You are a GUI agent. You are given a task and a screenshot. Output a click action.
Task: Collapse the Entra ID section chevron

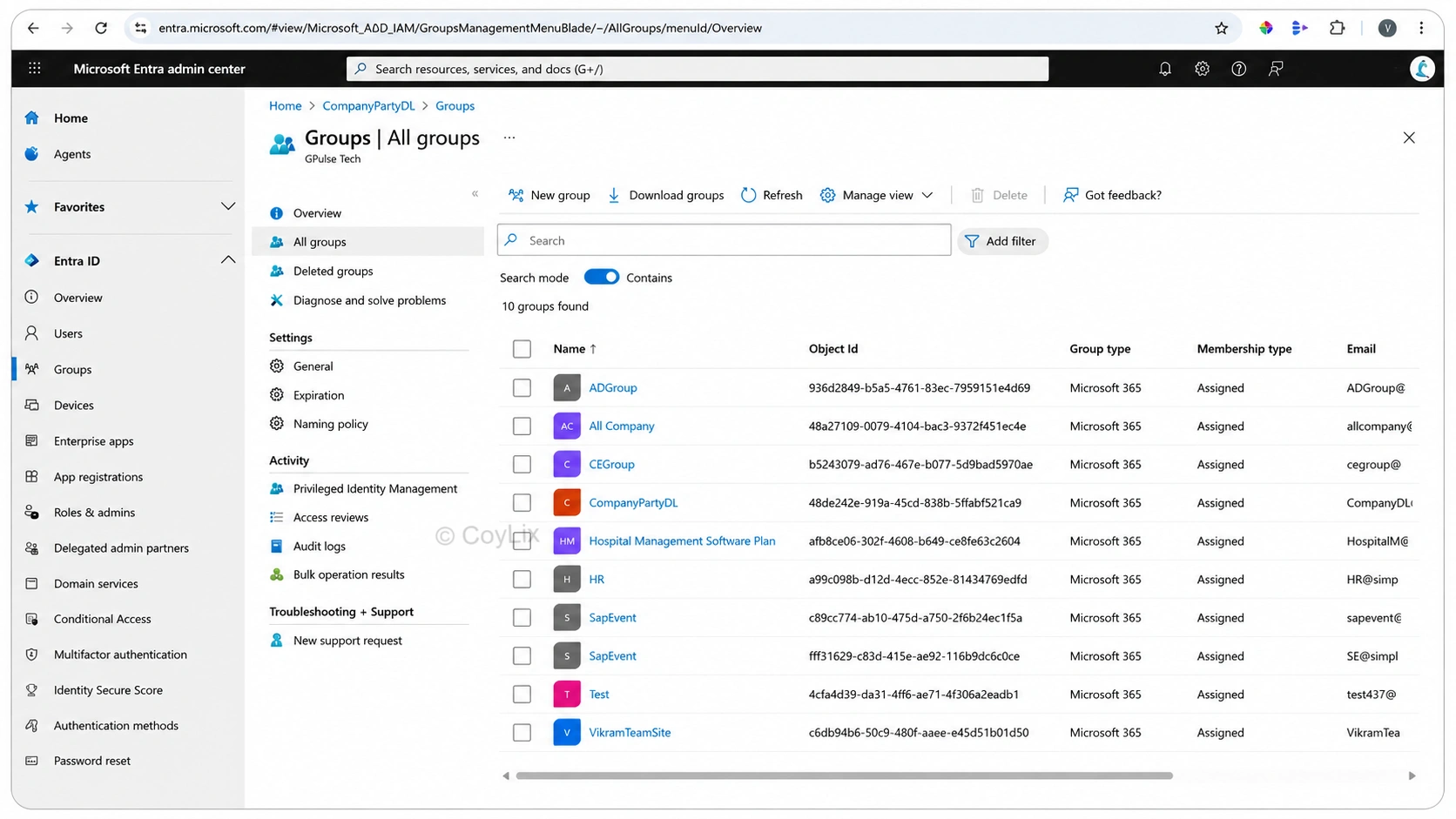(228, 259)
